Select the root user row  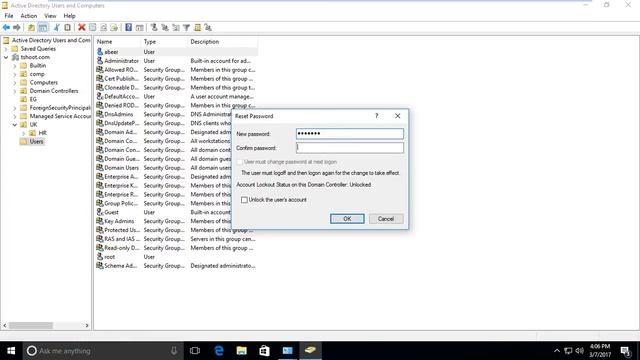pyautogui.click(x=176, y=257)
